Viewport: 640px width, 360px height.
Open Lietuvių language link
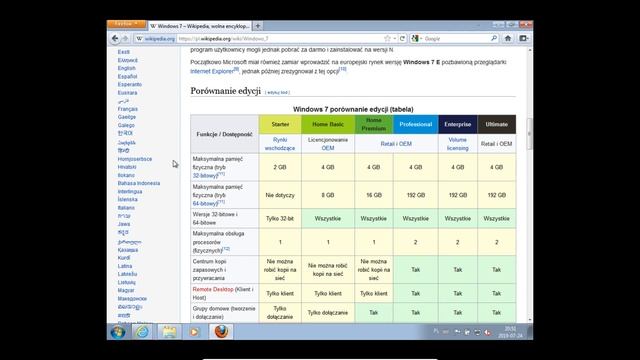[x=127, y=282]
